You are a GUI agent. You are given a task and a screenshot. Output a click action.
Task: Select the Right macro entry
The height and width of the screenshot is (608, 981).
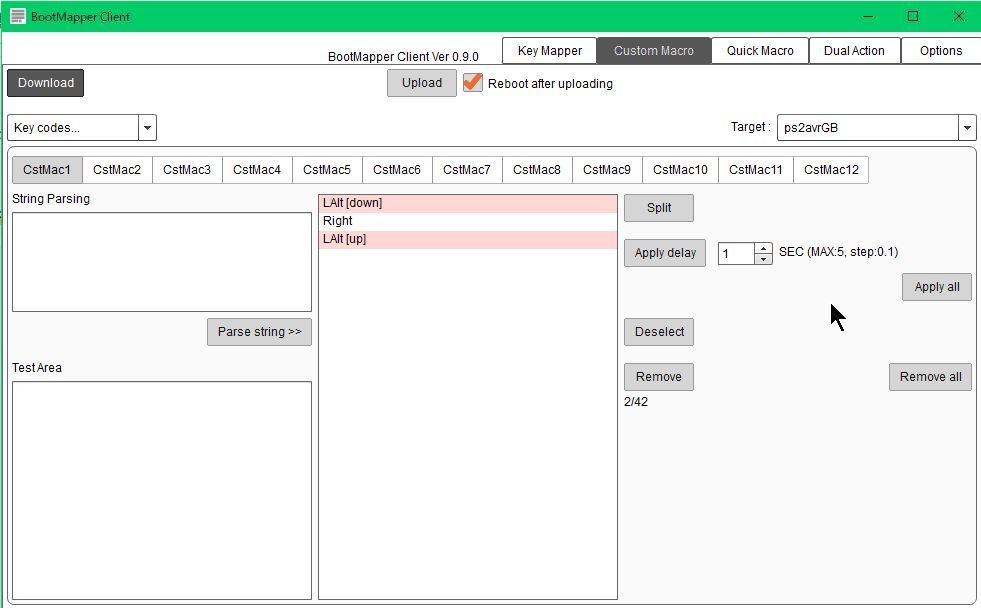[x=468, y=221]
